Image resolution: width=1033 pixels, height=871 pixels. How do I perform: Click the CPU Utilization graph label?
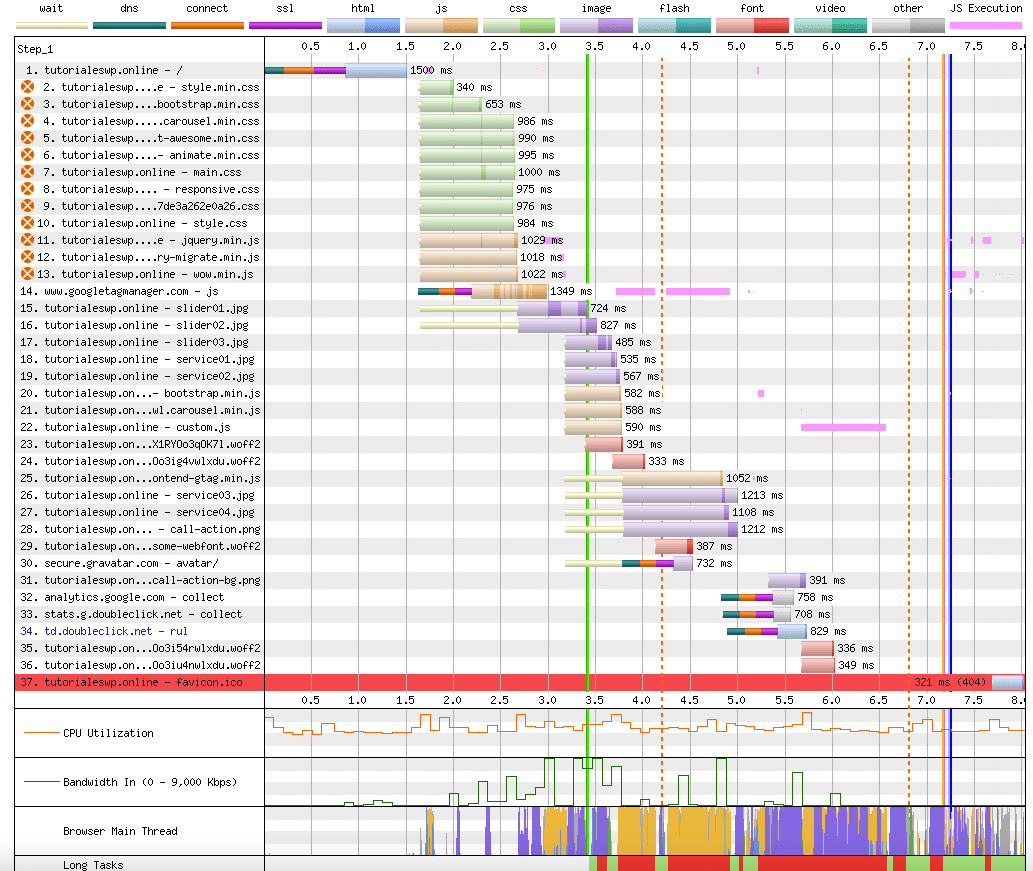pos(108,733)
